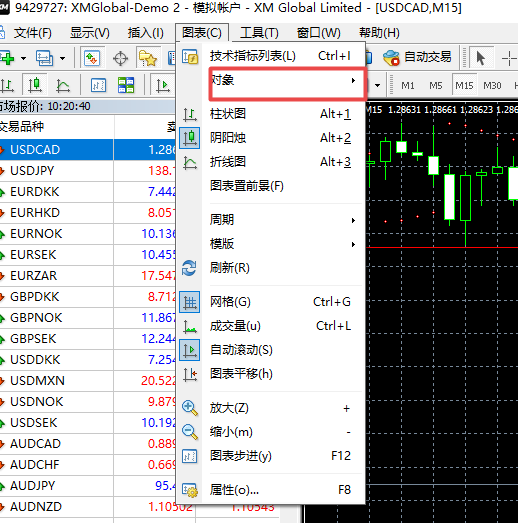Toggle 图表平移(h) chart shift option
The height and width of the screenshot is (523, 518).
[271, 374]
